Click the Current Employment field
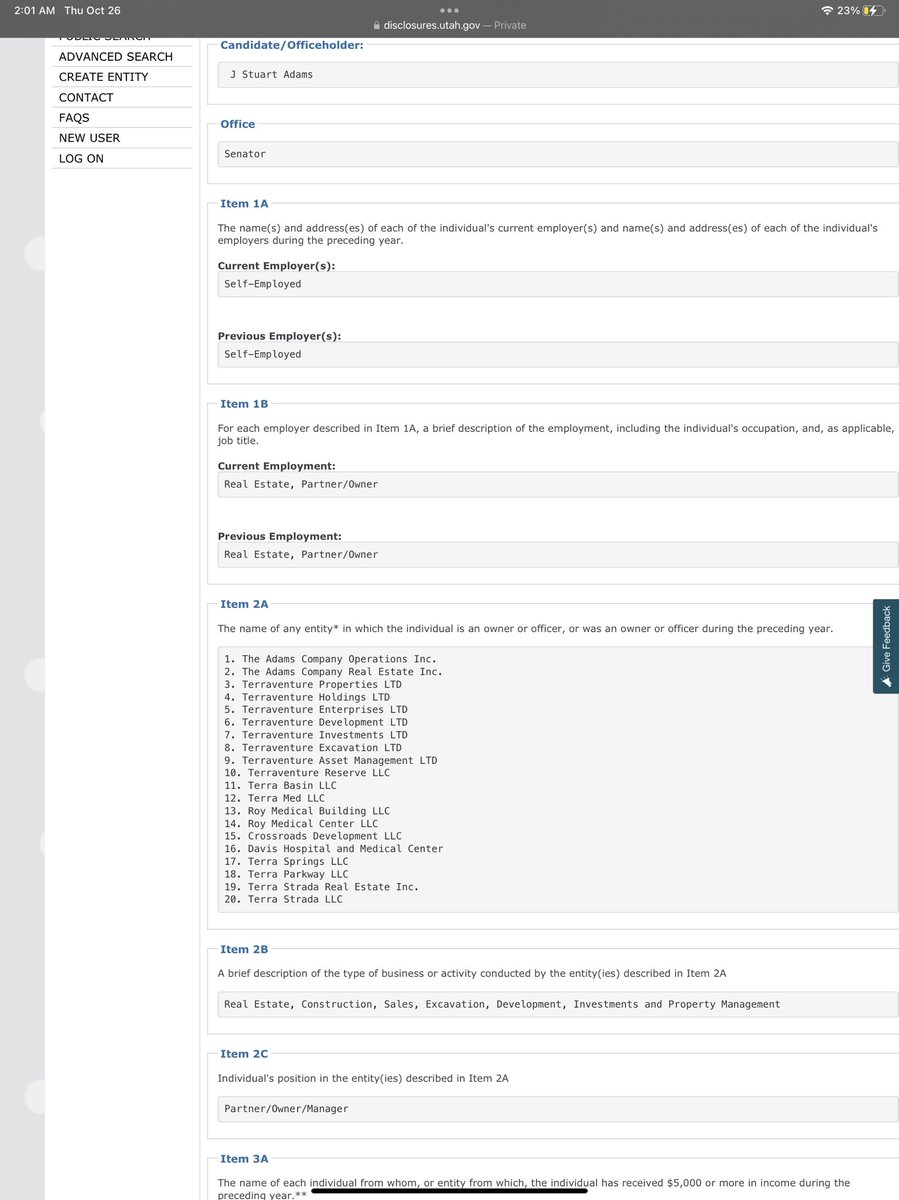 [x=558, y=484]
